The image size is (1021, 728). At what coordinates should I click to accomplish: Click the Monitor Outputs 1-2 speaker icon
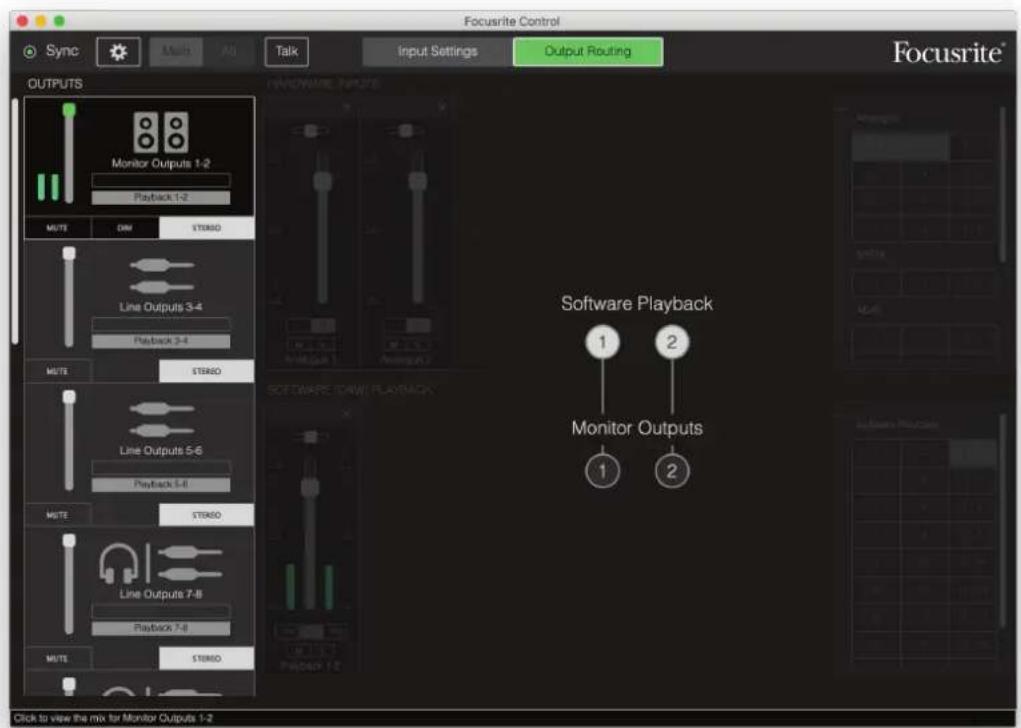(161, 132)
